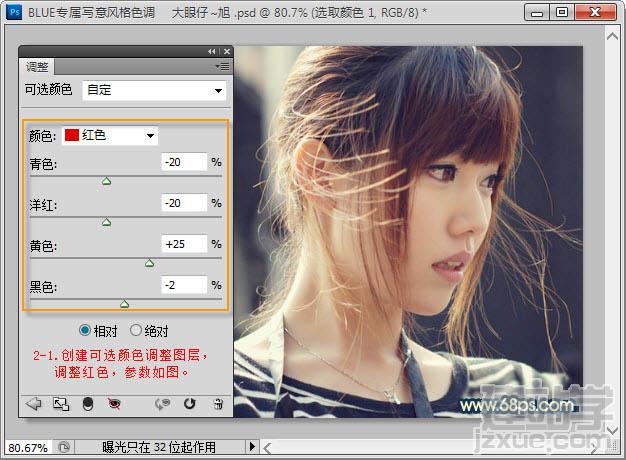Close the document window
This screenshot has height=460, width=626.
coord(595,12)
